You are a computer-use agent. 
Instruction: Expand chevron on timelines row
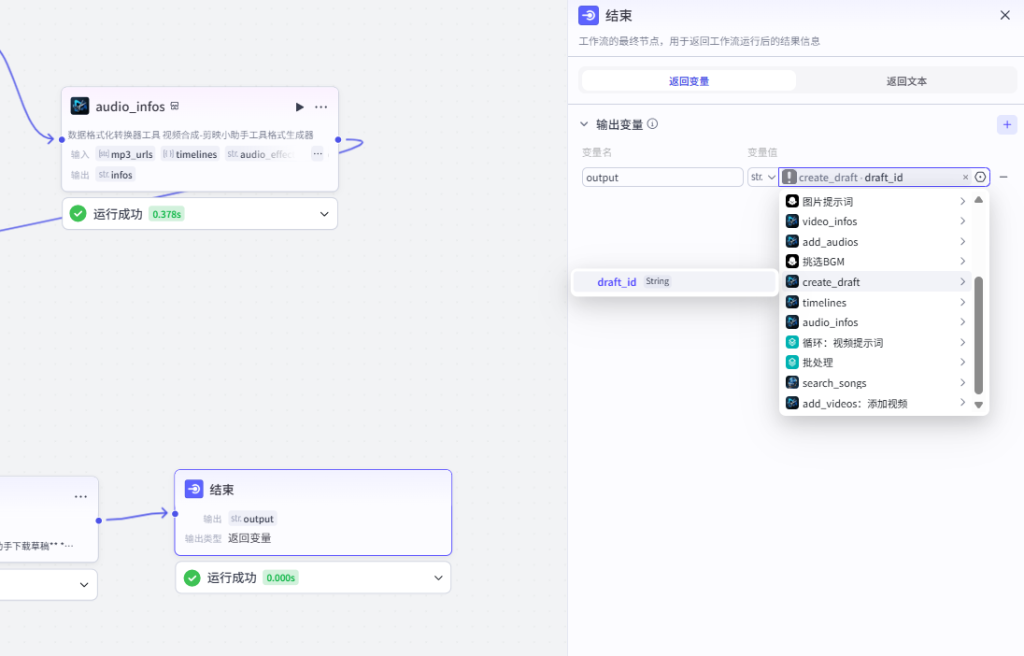click(x=963, y=303)
